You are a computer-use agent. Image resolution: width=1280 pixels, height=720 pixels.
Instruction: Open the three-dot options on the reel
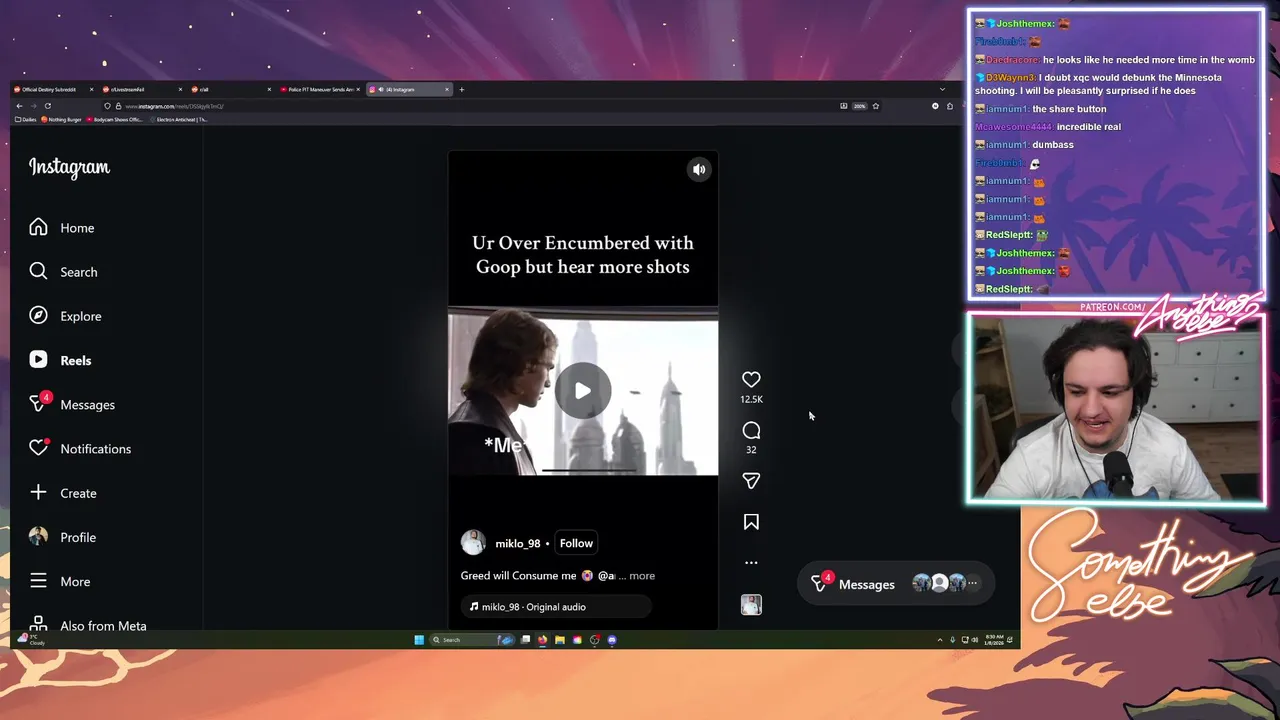[751, 562]
